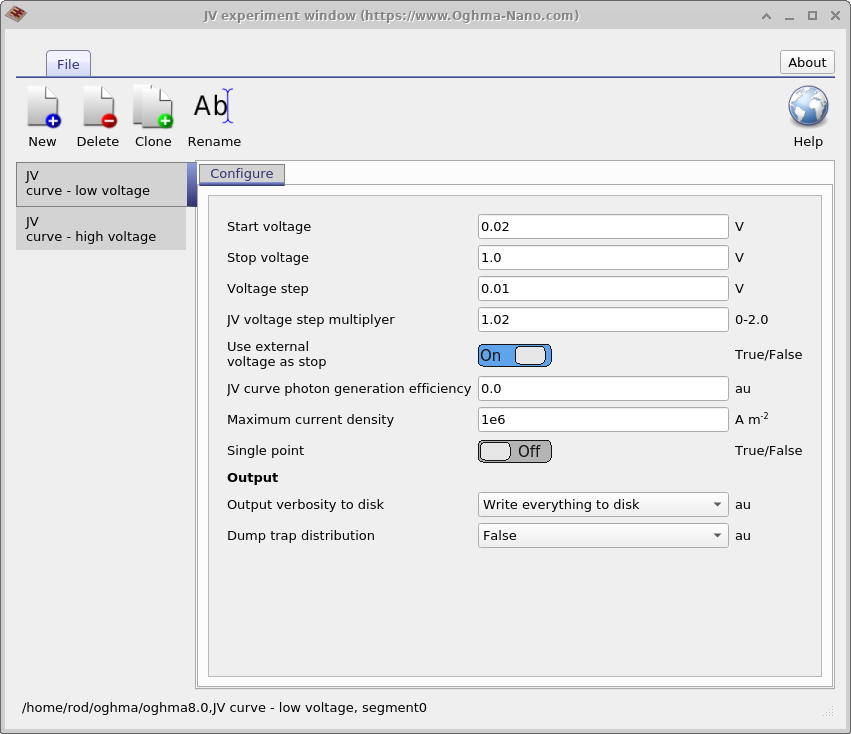
Task: Click the application icon in the title bar
Action: coord(15,15)
